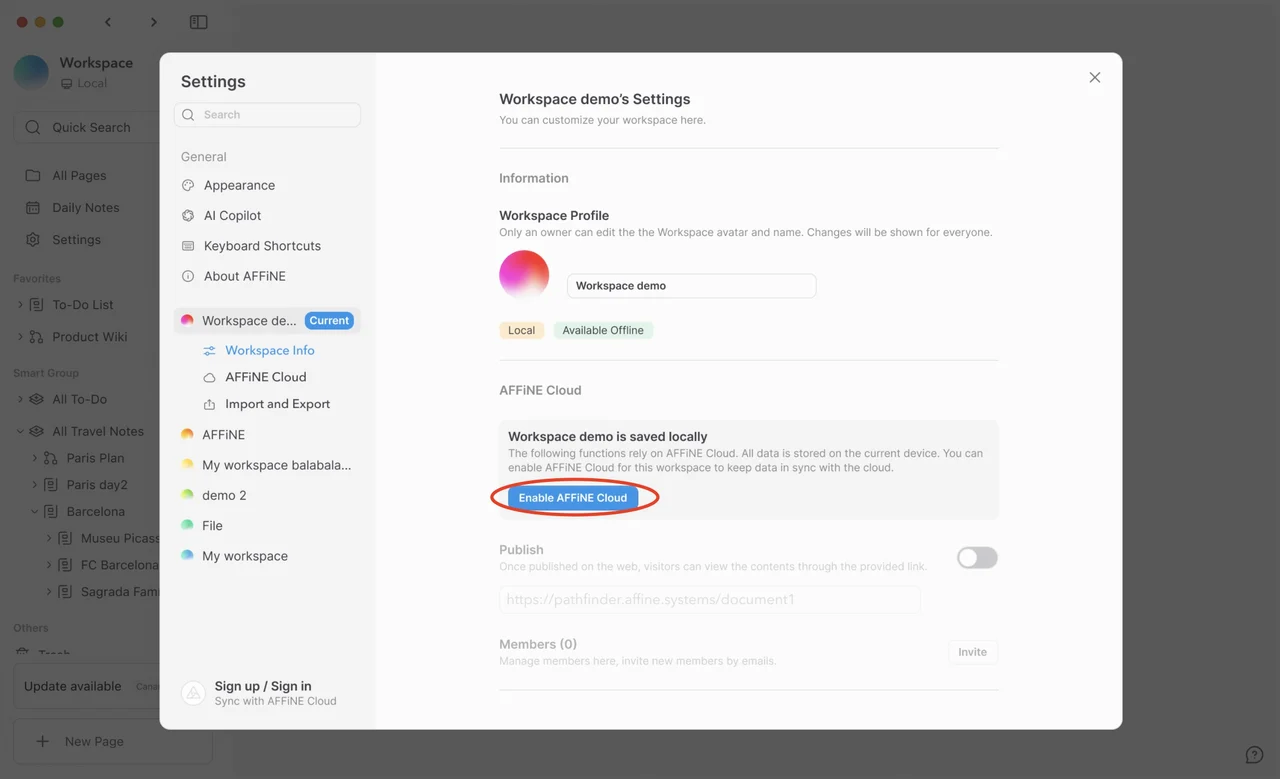Click the Daily Notes calendar icon
This screenshot has height=779, width=1280.
[x=33, y=208]
